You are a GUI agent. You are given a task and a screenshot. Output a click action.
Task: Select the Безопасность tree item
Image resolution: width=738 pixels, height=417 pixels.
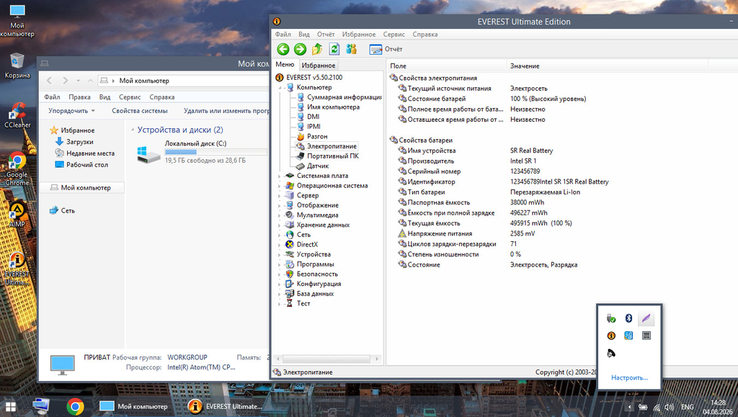(312, 274)
